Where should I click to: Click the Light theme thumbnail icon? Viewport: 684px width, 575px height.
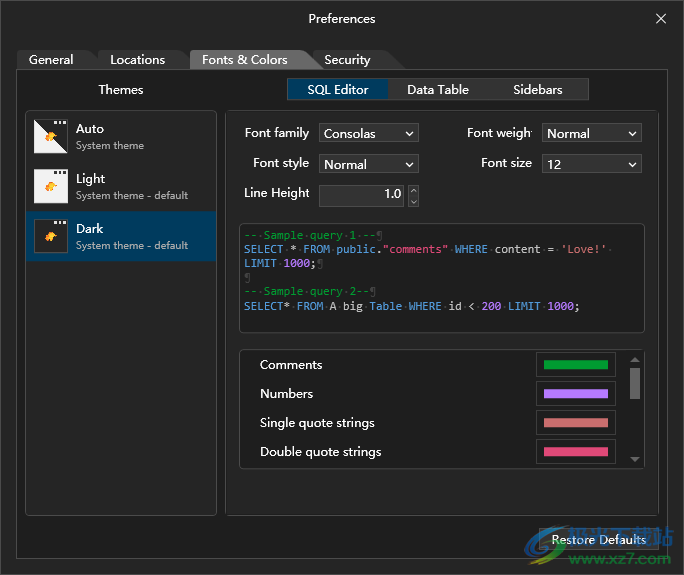[51, 186]
